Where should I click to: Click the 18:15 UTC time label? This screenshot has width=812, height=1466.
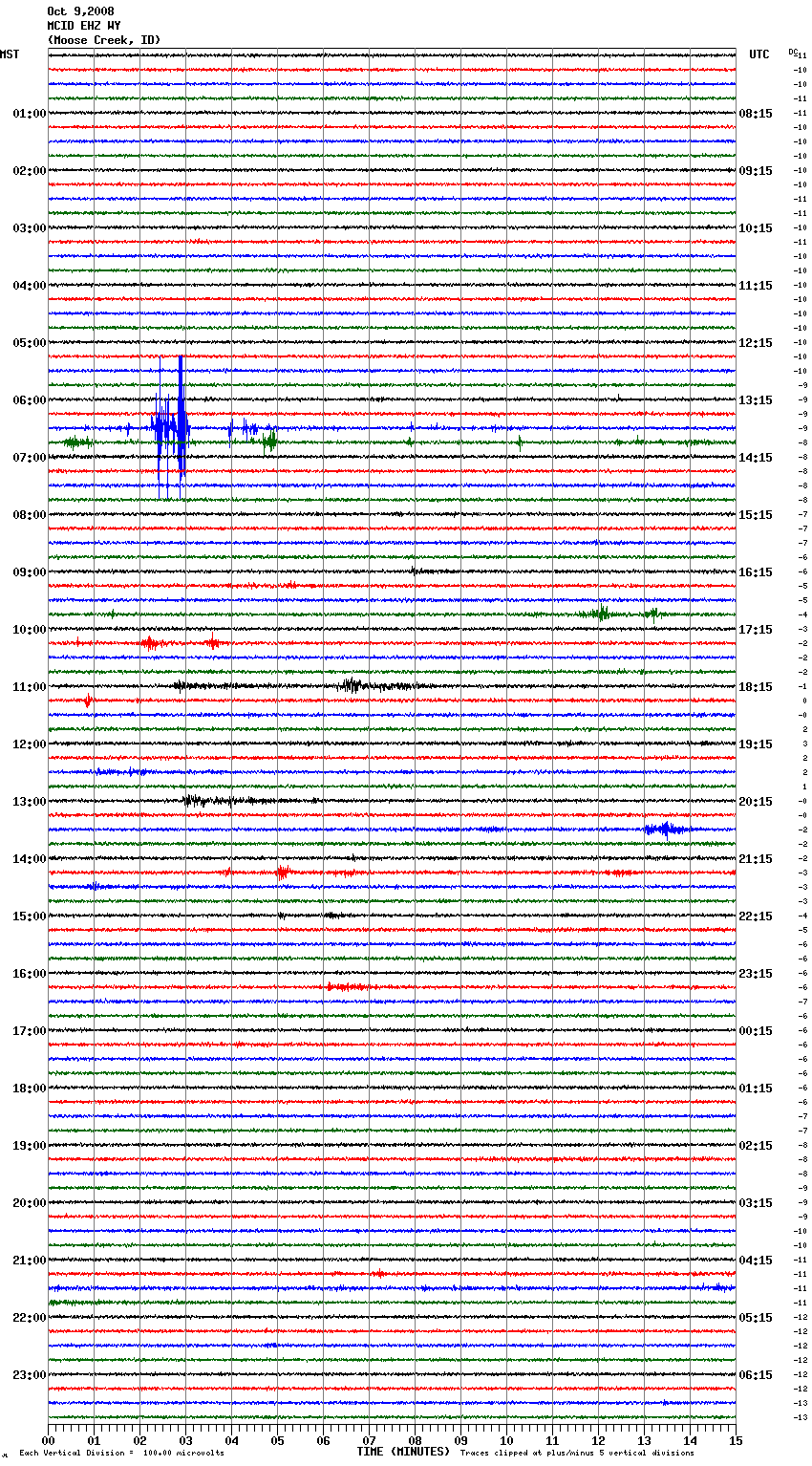pos(756,687)
